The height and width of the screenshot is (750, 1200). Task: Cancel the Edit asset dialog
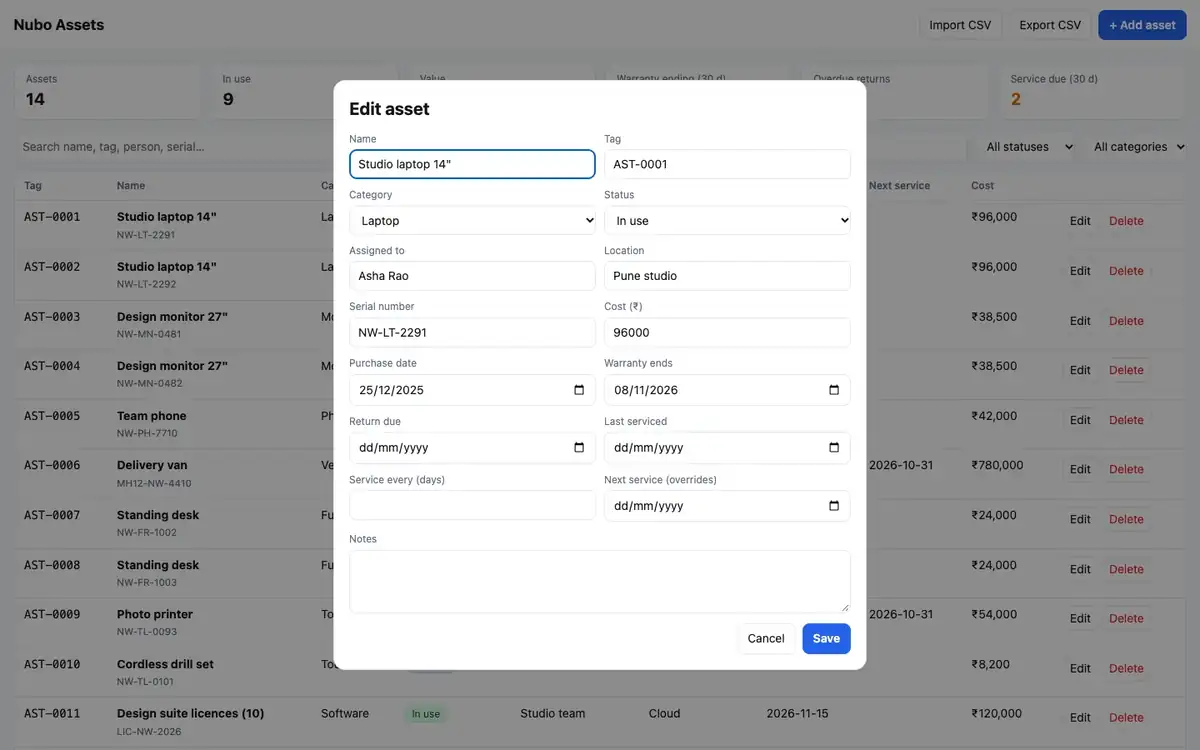pyautogui.click(x=766, y=639)
